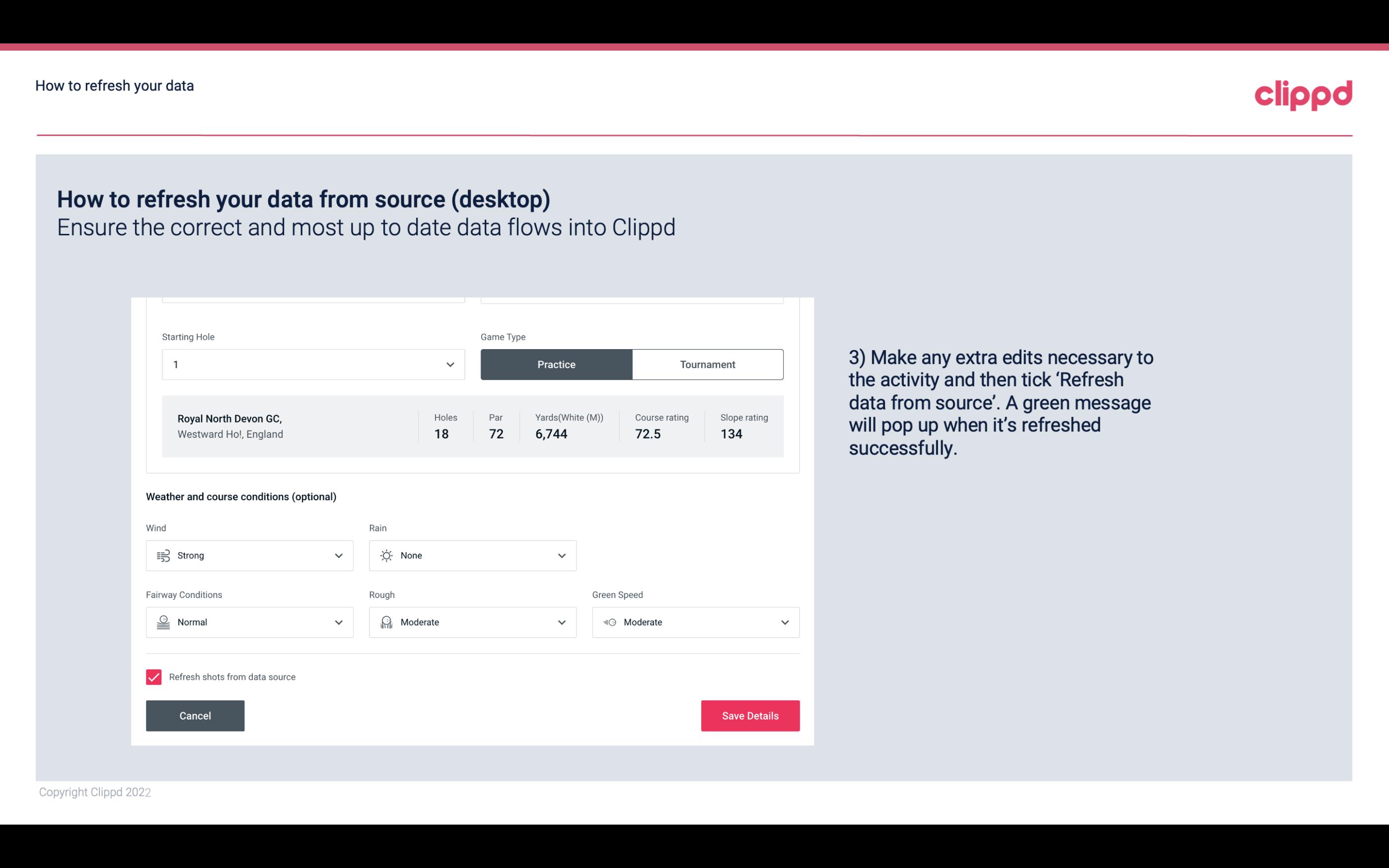Expand the Wind condition dropdown
This screenshot has height=868, width=1389.
pyautogui.click(x=337, y=555)
